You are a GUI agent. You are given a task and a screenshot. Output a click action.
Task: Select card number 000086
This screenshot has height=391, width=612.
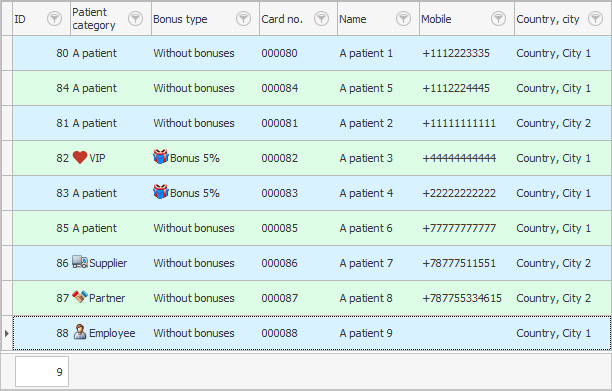[x=279, y=263]
